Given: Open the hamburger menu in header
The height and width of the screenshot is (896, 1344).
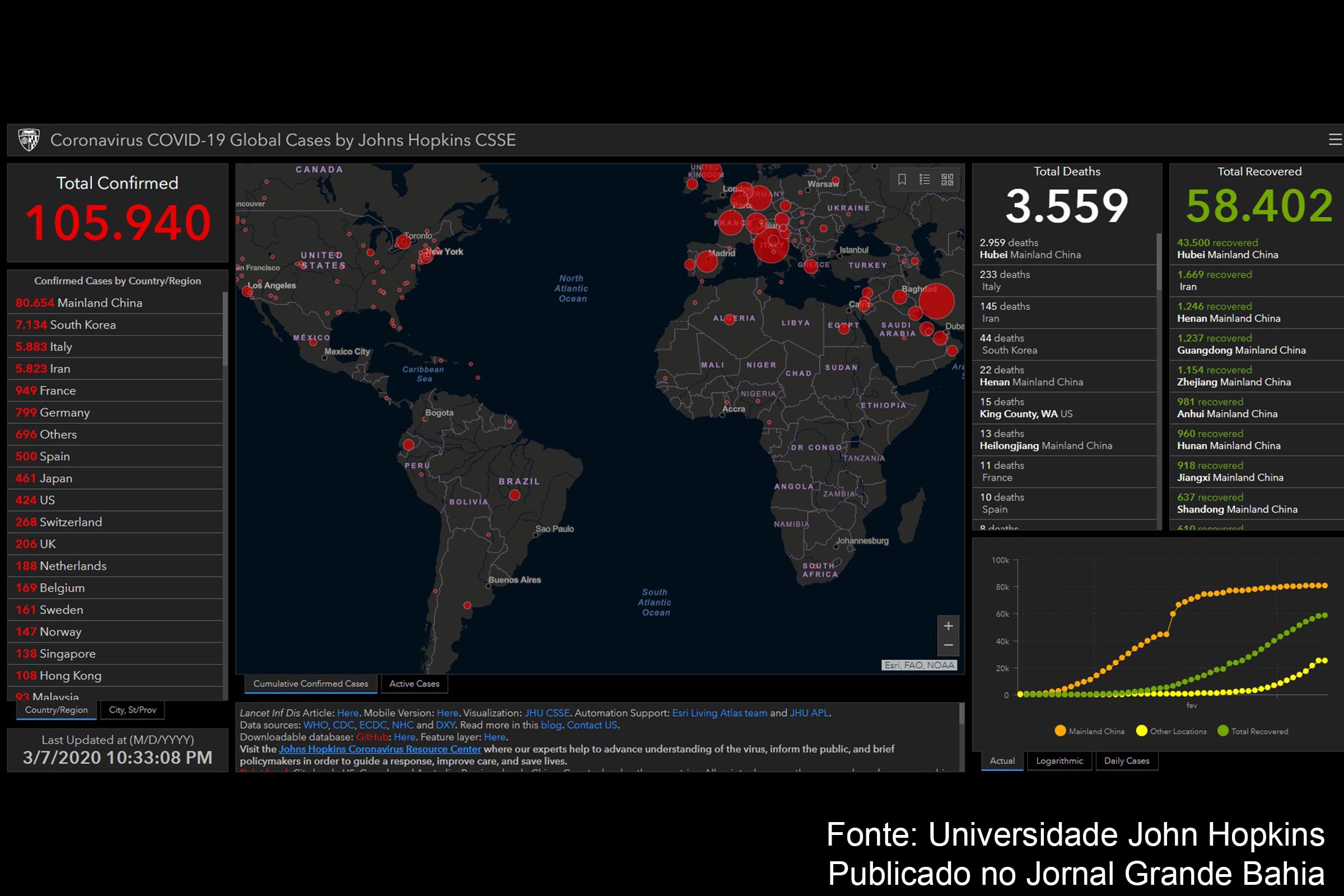Looking at the screenshot, I should click(1334, 139).
